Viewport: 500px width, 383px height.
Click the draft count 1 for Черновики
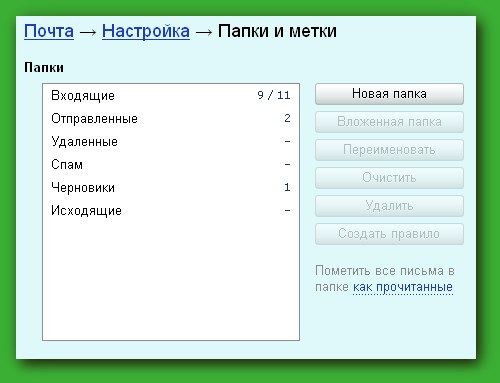(287, 187)
